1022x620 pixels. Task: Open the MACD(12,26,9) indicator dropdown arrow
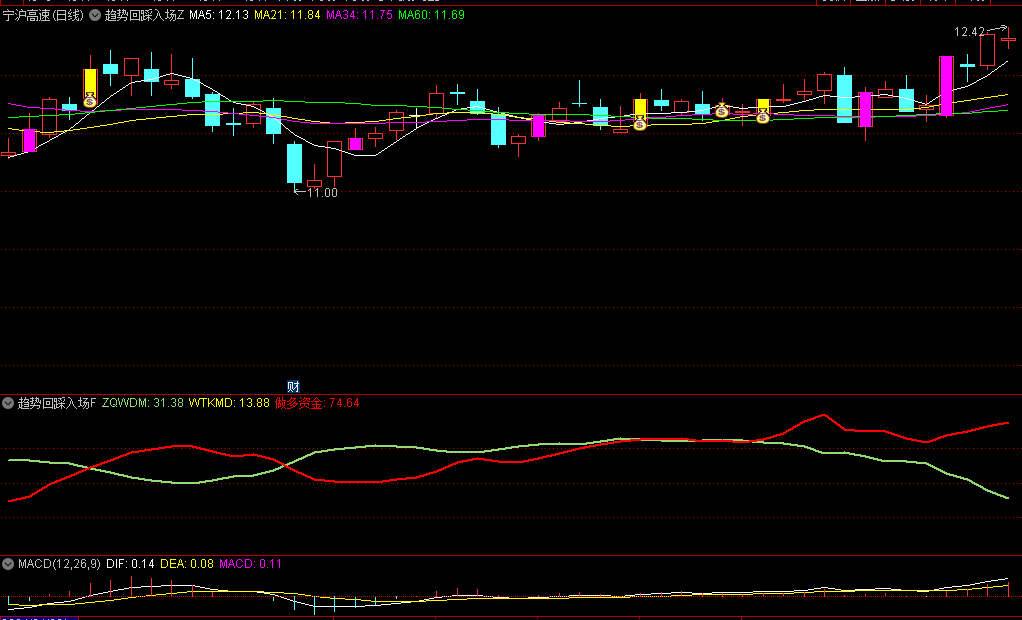pos(8,564)
